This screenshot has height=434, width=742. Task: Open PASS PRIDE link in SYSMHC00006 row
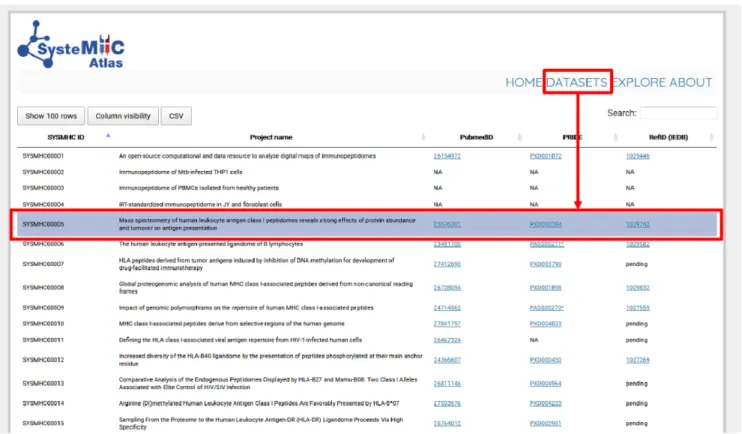[x=547, y=244]
